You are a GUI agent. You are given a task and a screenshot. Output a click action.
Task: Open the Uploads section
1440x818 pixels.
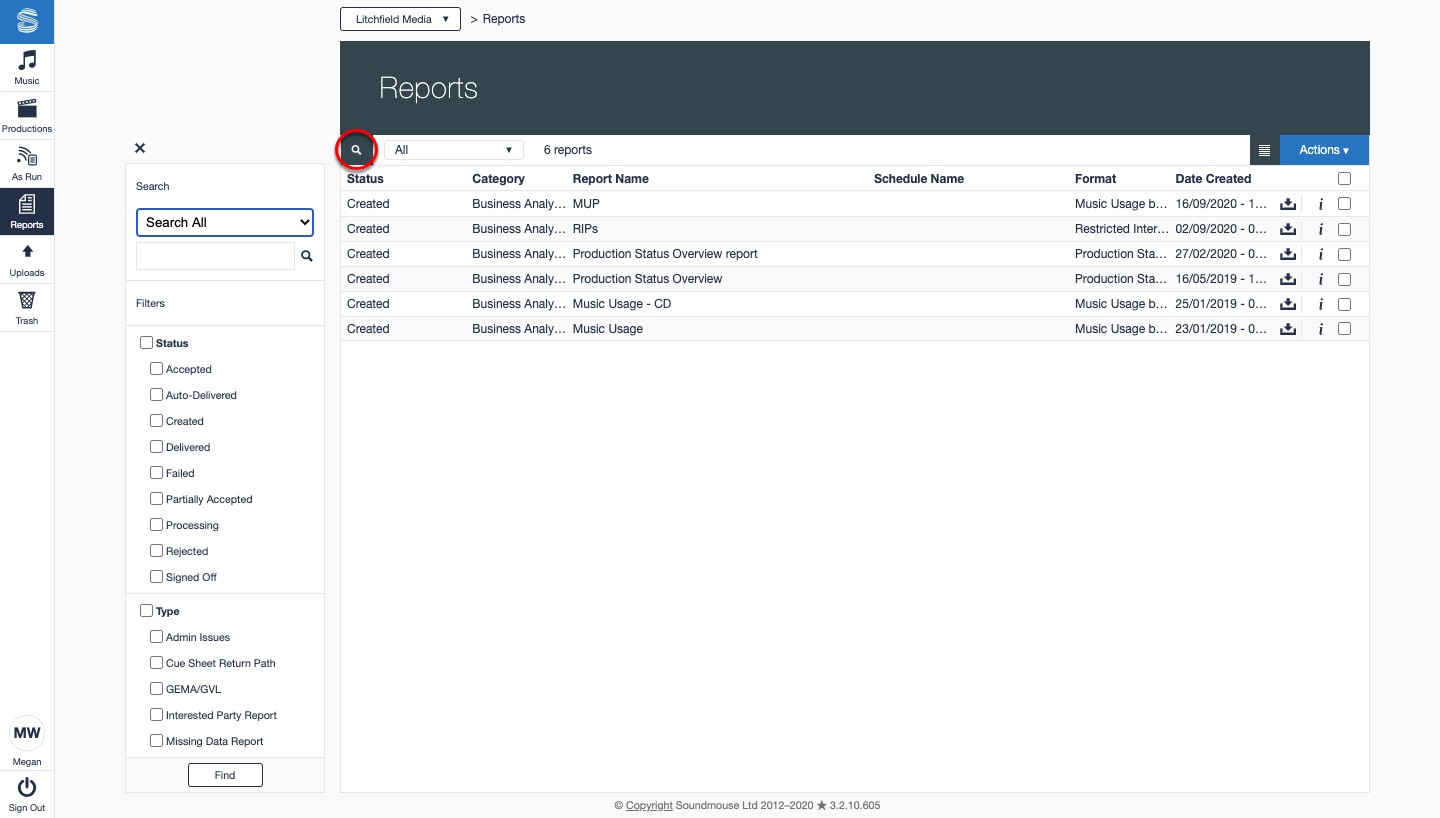[x=27, y=260]
